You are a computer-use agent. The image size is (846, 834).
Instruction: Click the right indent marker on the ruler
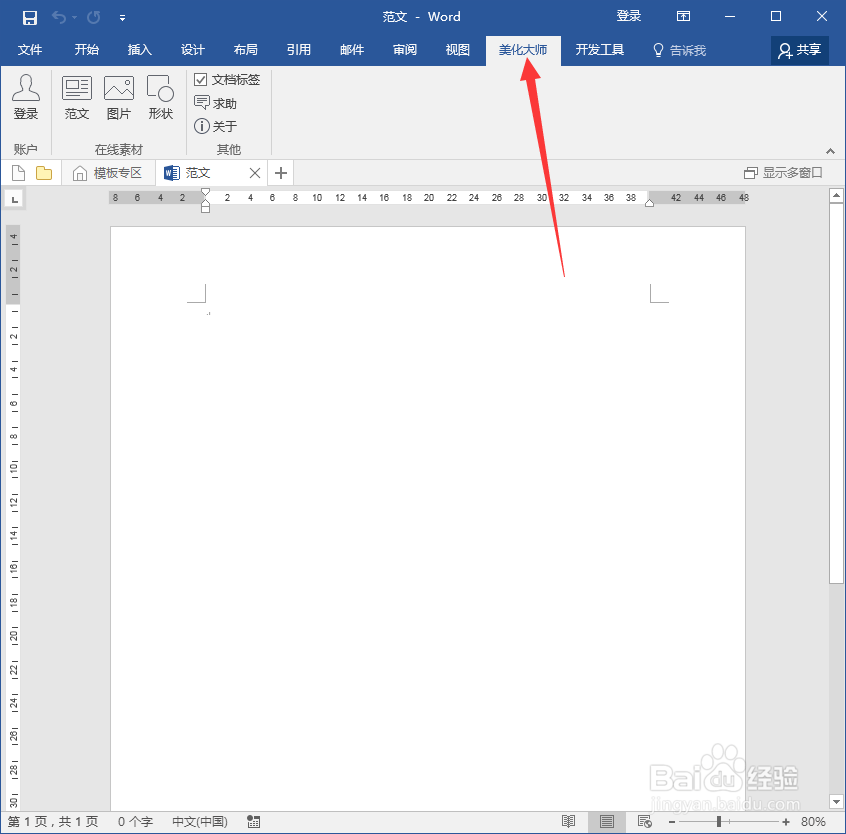tap(650, 203)
